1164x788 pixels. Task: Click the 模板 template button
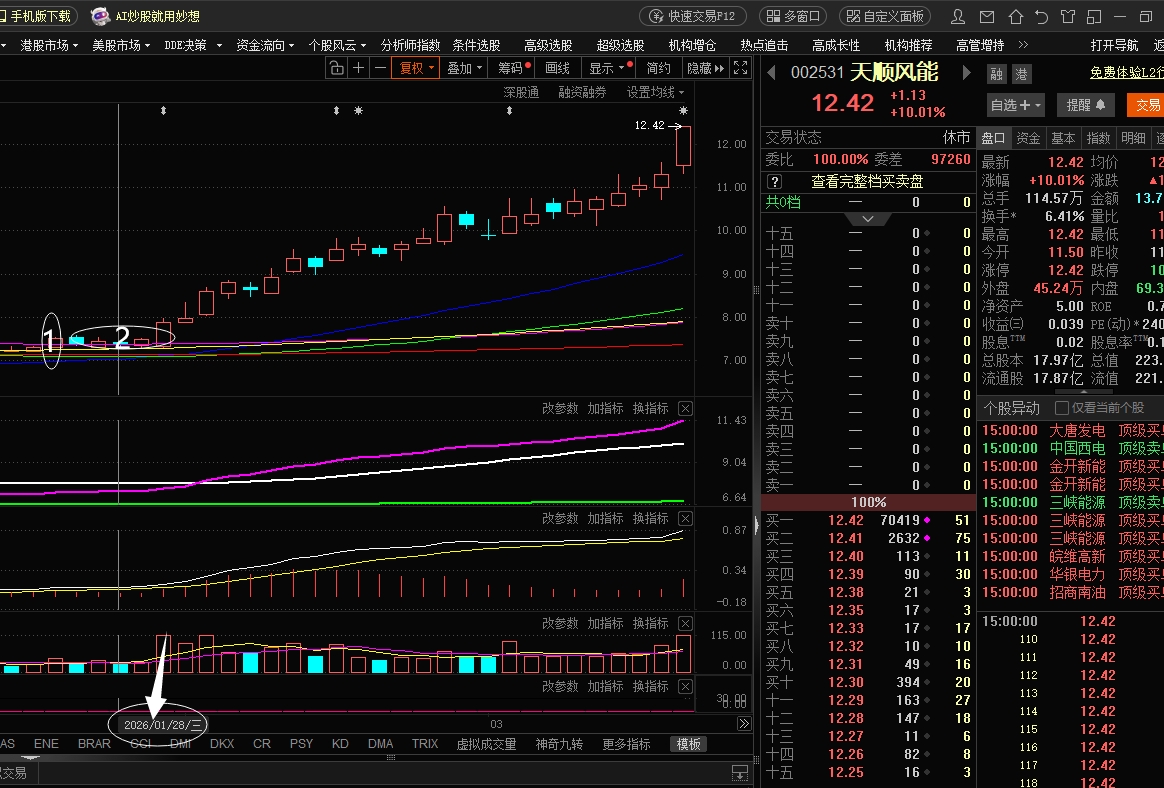coord(687,743)
